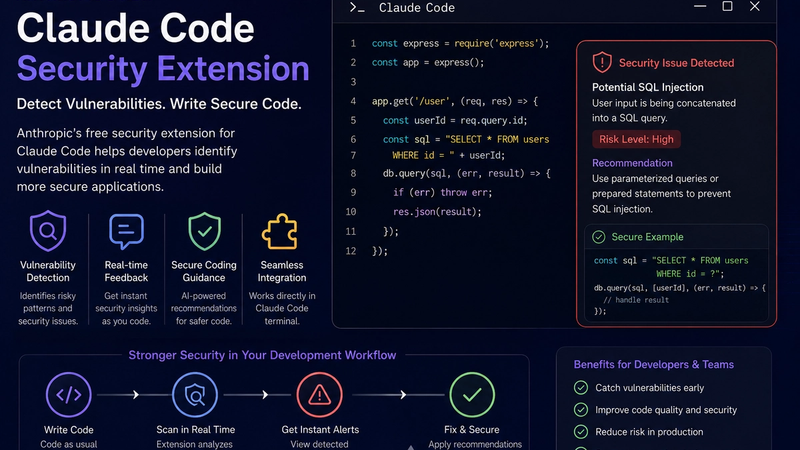
Task: Click the Security Extension purple heading
Action: pyautogui.click(x=163, y=68)
